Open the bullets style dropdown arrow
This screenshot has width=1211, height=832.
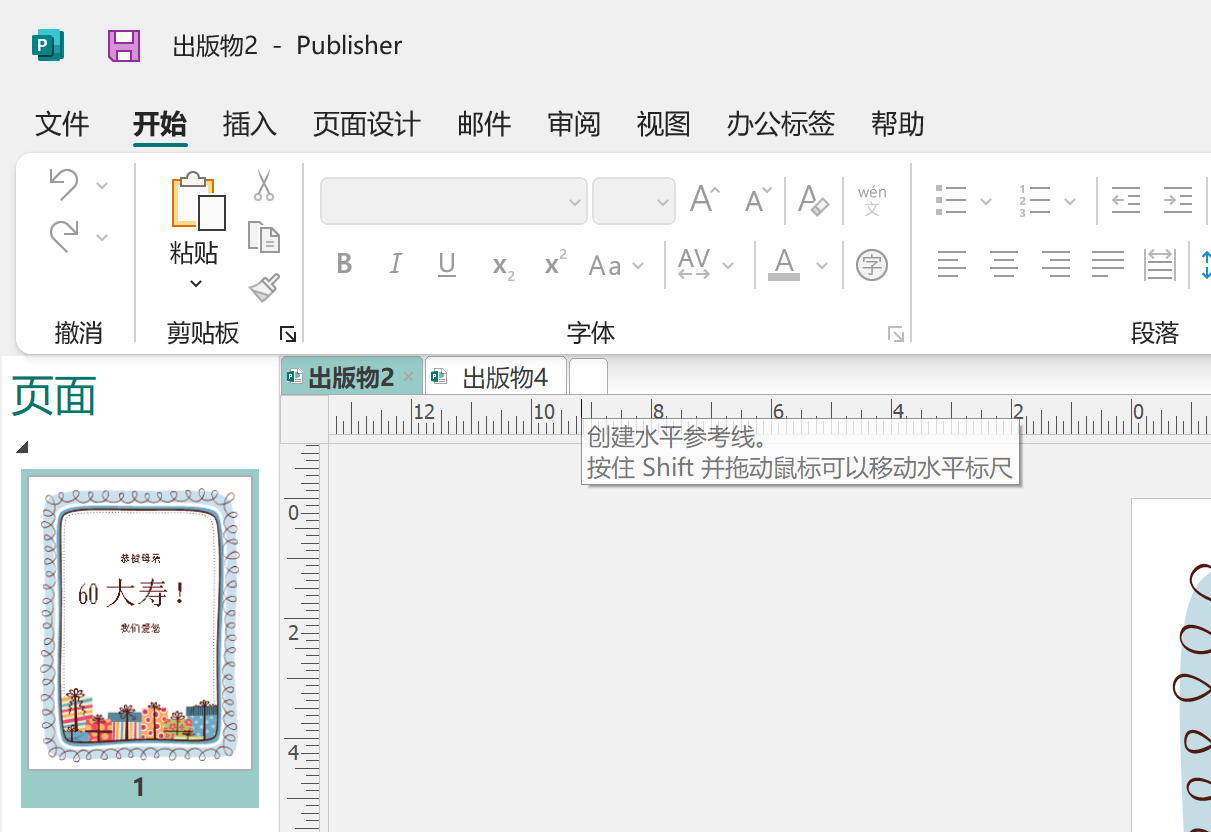click(986, 202)
